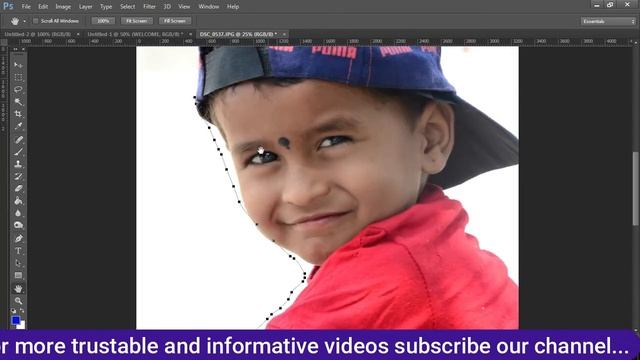Close the Untitled-1 document tab
The image size is (640, 360).
pos(190,34)
